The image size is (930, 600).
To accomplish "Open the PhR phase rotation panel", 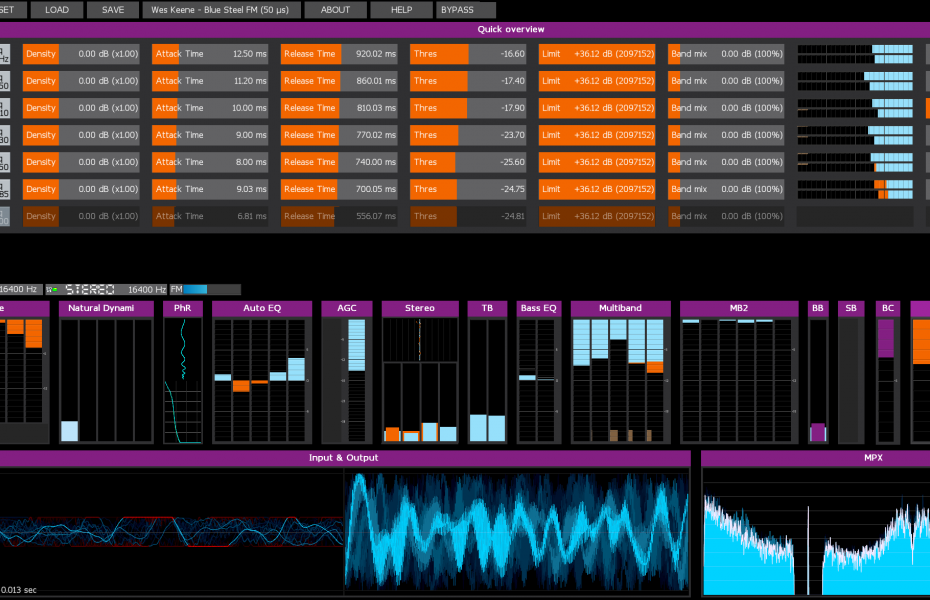I will (182, 308).
